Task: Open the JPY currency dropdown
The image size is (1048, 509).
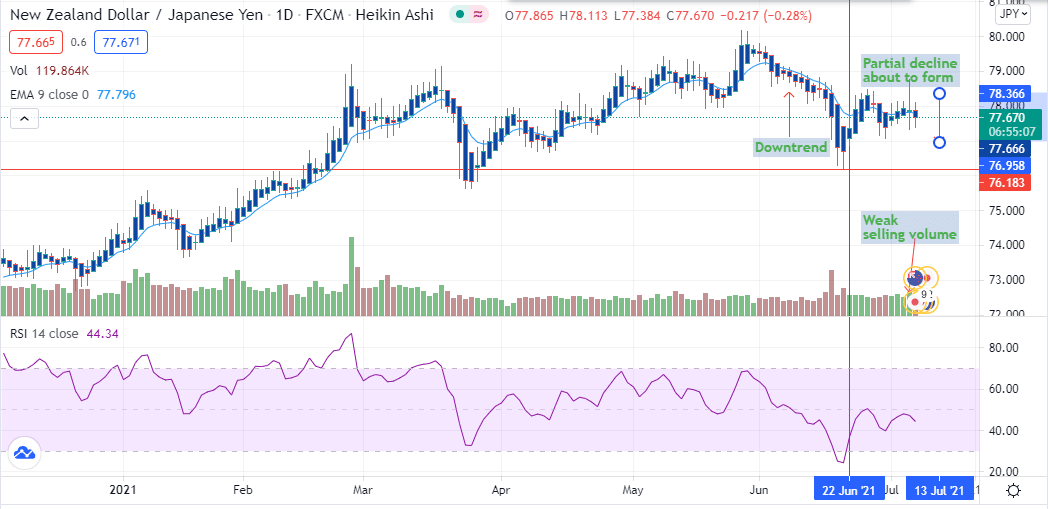Action: pyautogui.click(x=1015, y=15)
